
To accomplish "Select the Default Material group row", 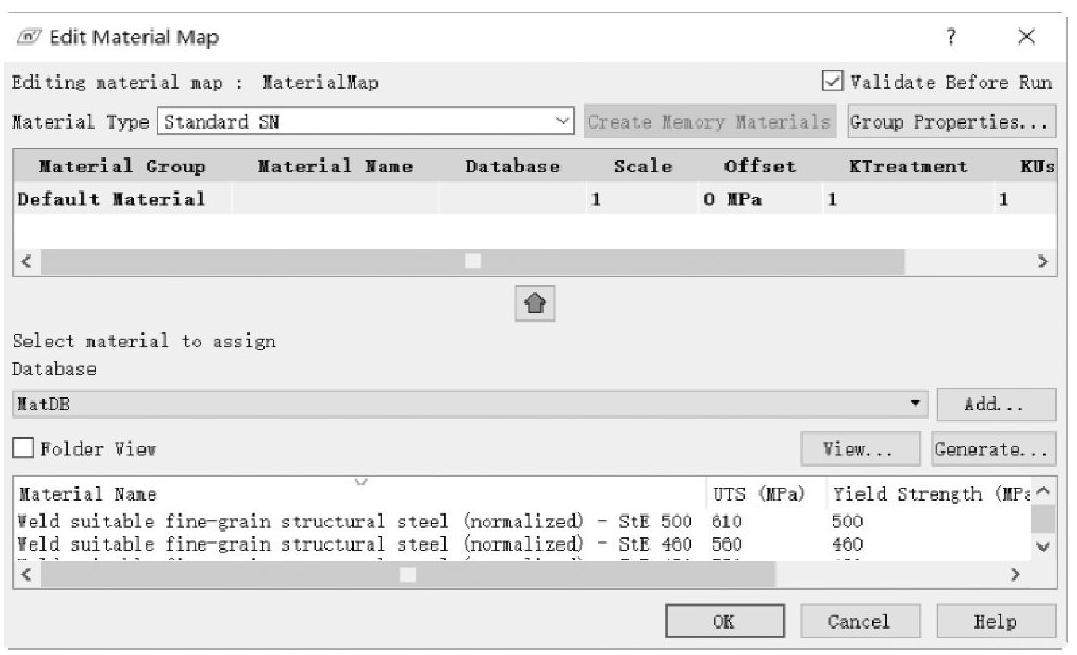I will tap(534, 199).
